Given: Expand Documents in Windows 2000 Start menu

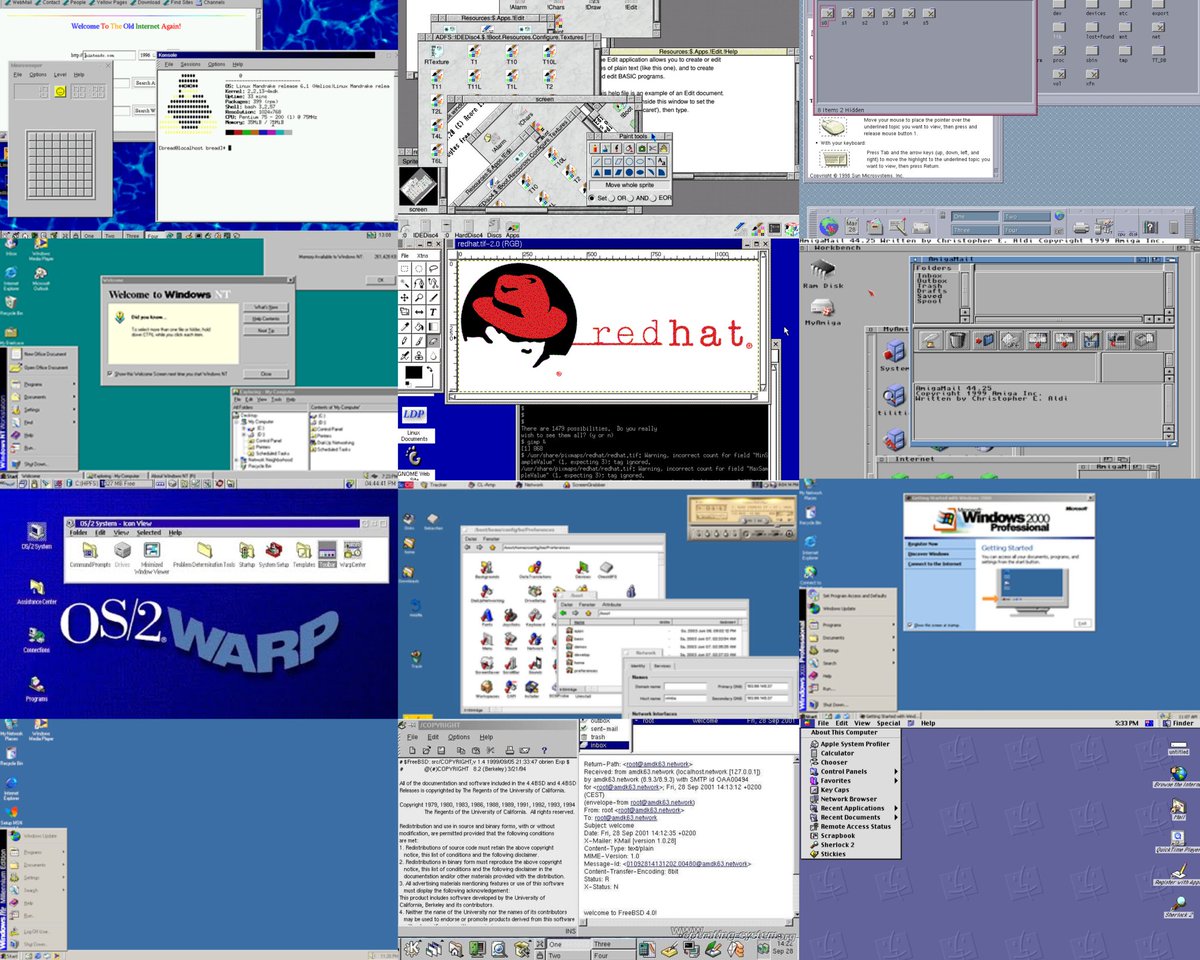Looking at the screenshot, I should 853,638.
